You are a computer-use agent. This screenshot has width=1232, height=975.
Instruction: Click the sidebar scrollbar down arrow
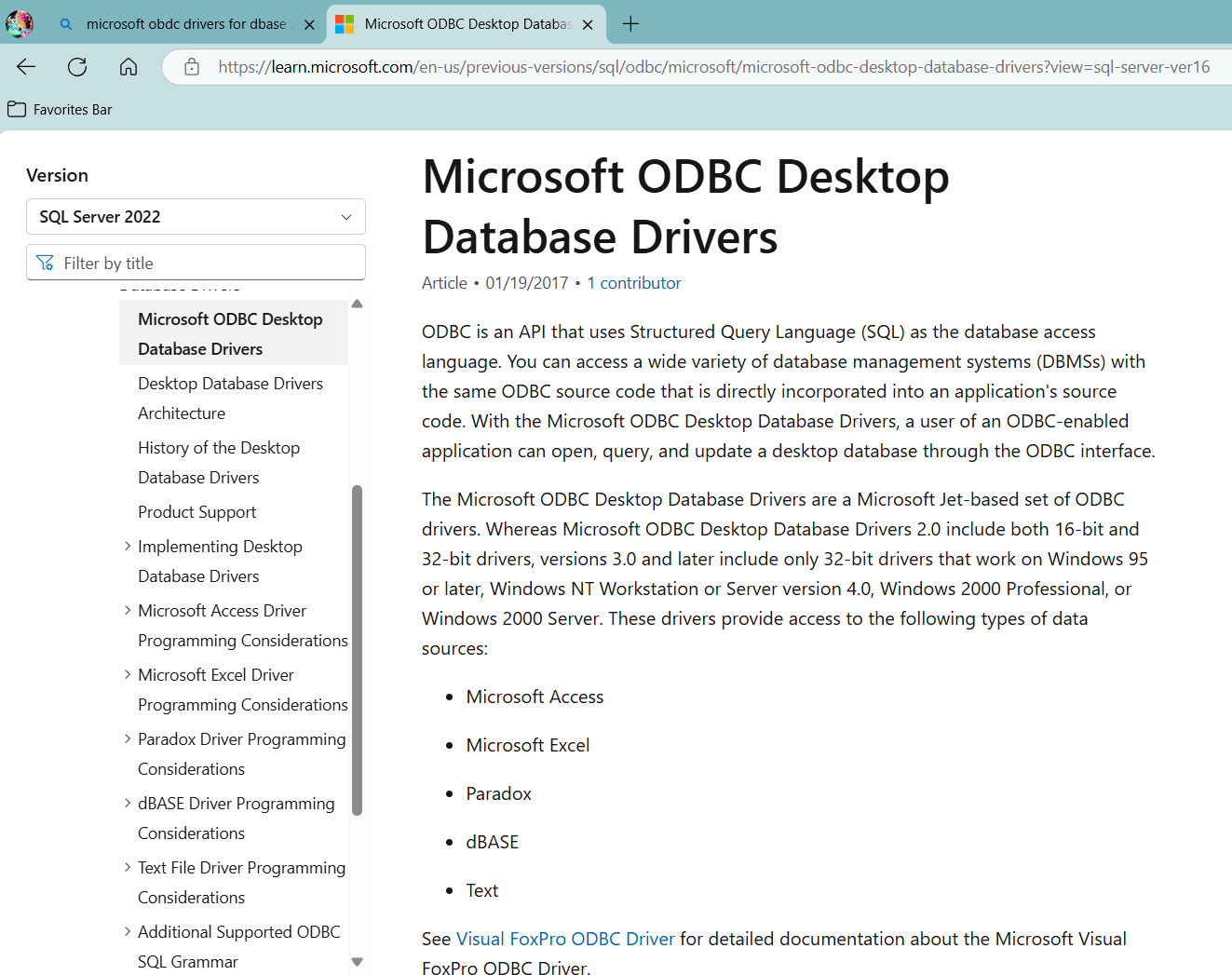point(357,962)
